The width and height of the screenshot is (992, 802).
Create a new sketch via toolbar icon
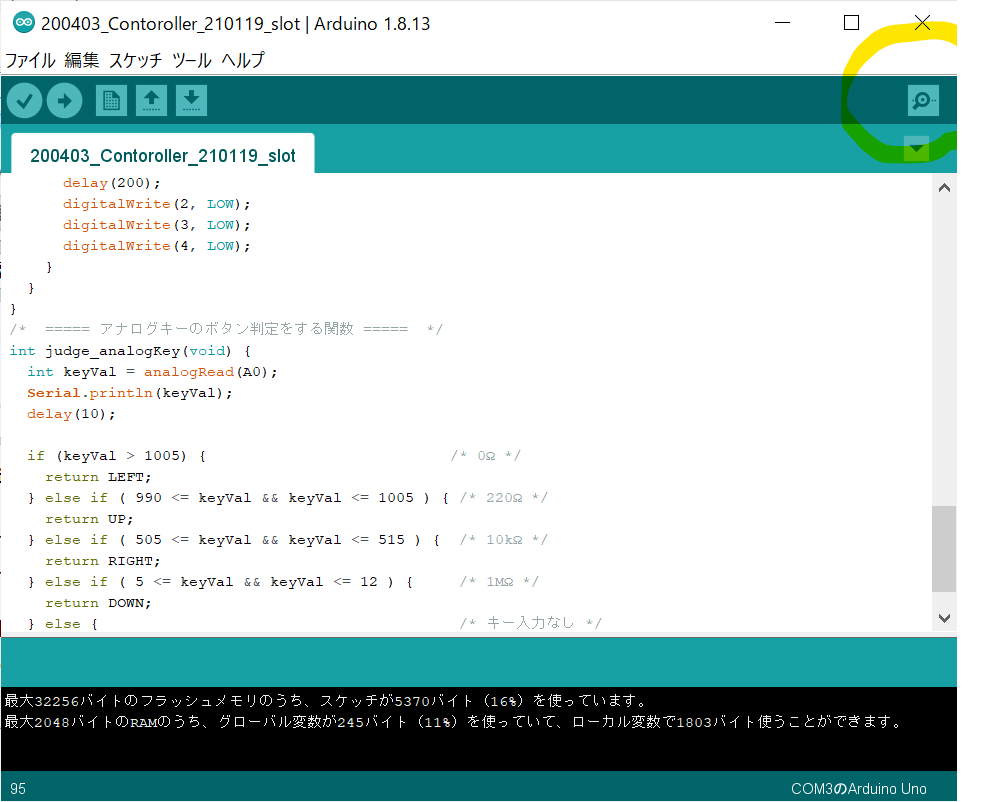coord(111,100)
